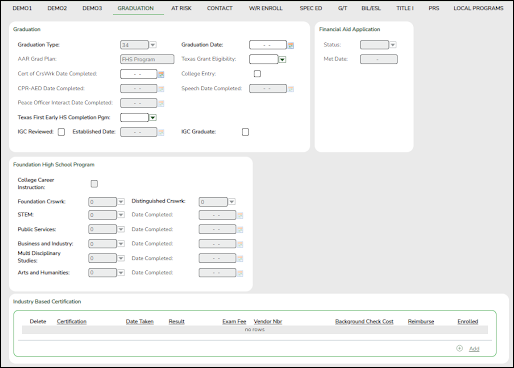Viewport: 514px width, 368px height.
Task: Check the IGC Graduate checkbox
Action: (245, 132)
